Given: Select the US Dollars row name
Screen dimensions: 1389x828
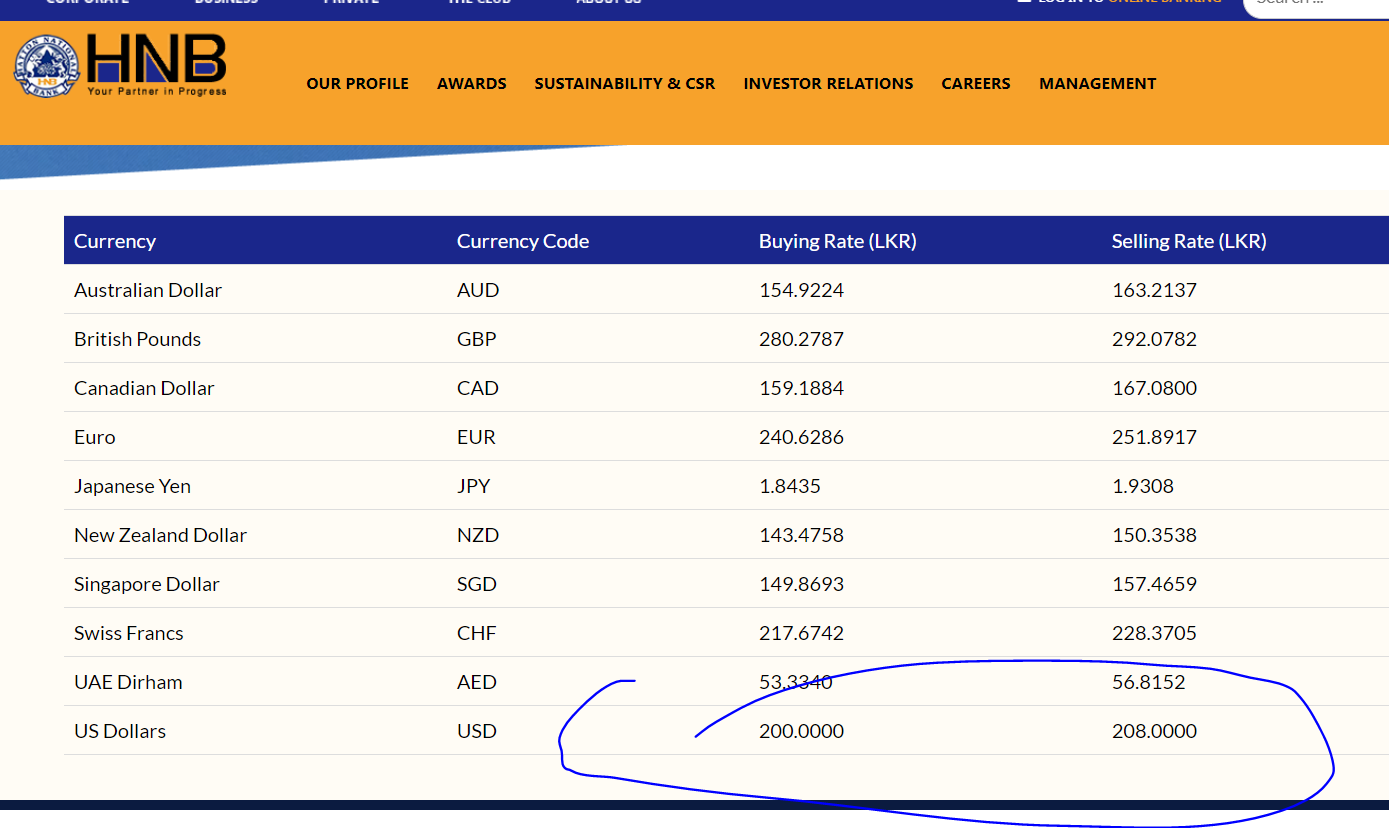Looking at the screenshot, I should click(120, 731).
